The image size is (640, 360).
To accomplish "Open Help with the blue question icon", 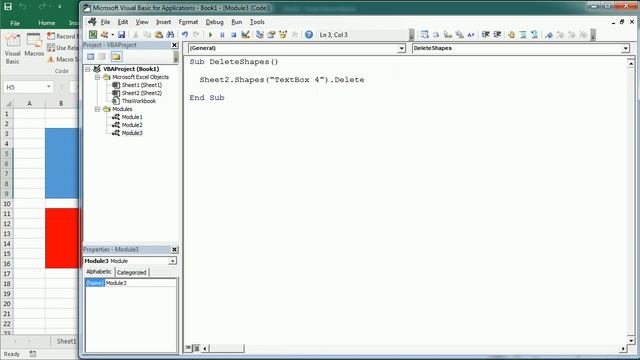I will click(x=309, y=35).
